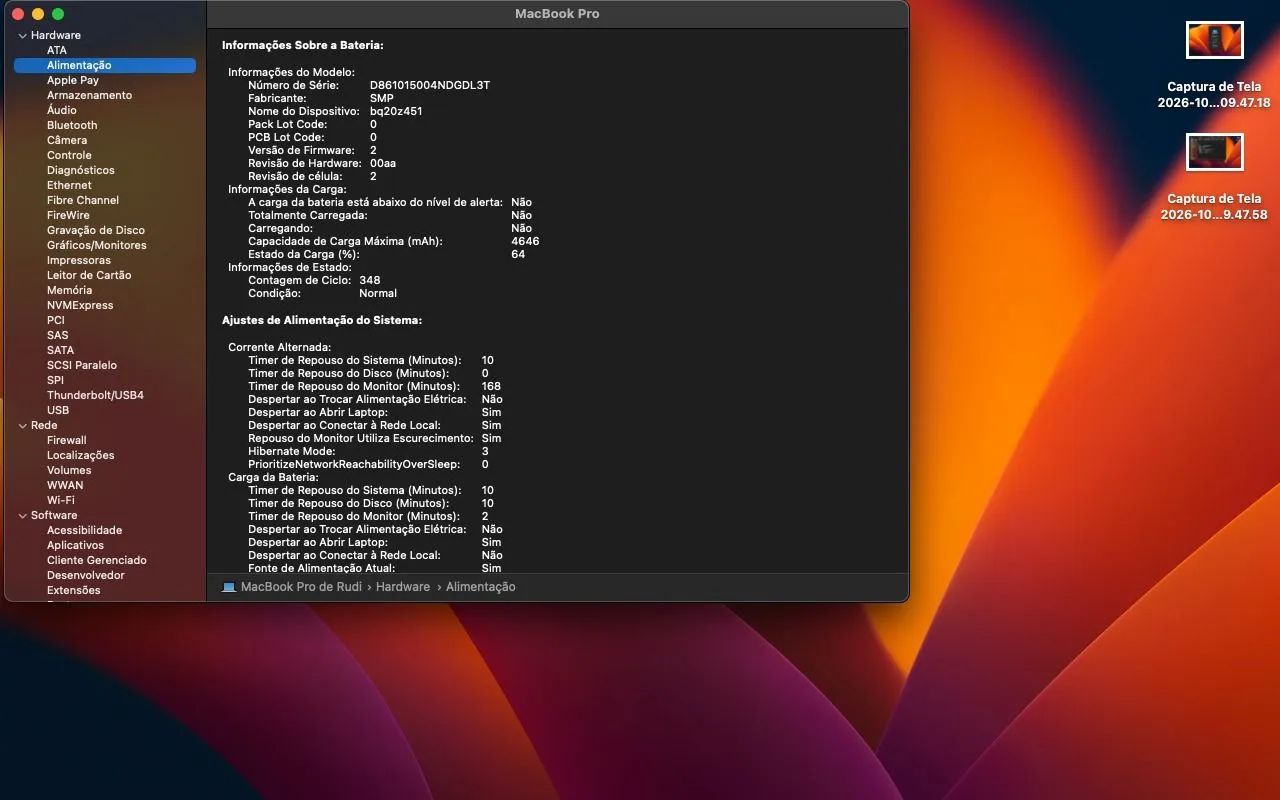Select SPI in the sidebar
Image resolution: width=1280 pixels, height=800 pixels.
(55, 380)
